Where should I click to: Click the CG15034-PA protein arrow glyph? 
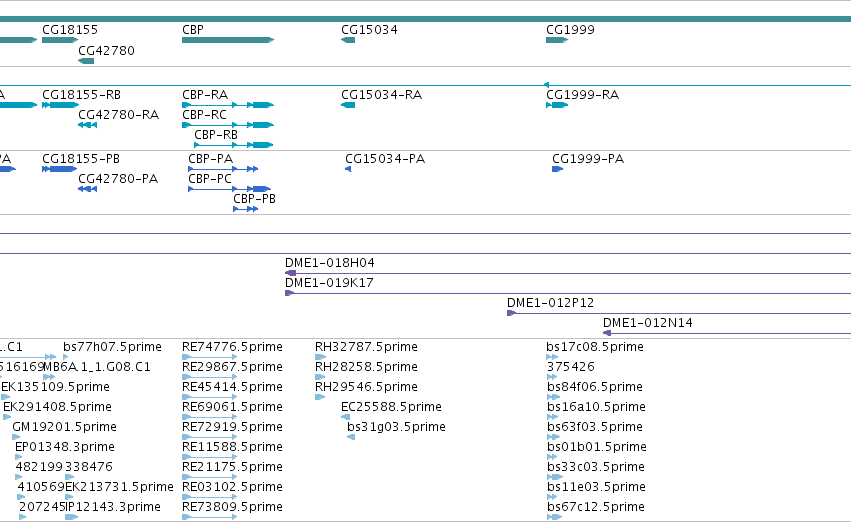(348, 169)
